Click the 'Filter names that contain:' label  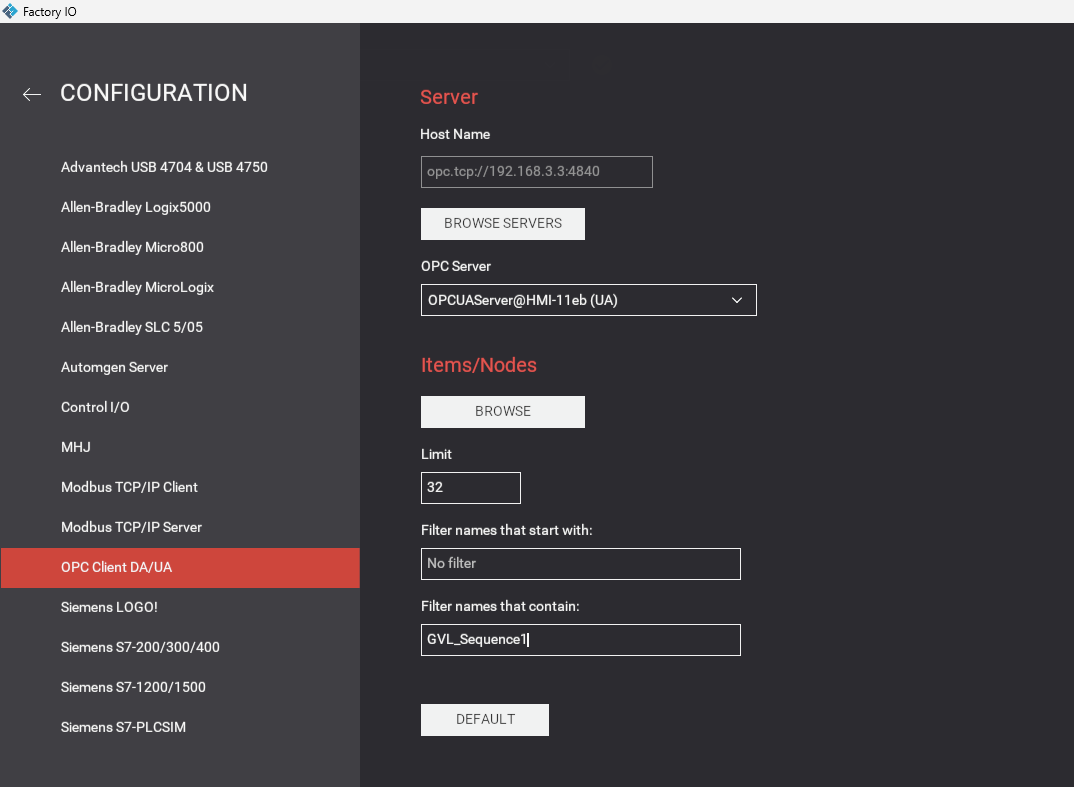[500, 606]
